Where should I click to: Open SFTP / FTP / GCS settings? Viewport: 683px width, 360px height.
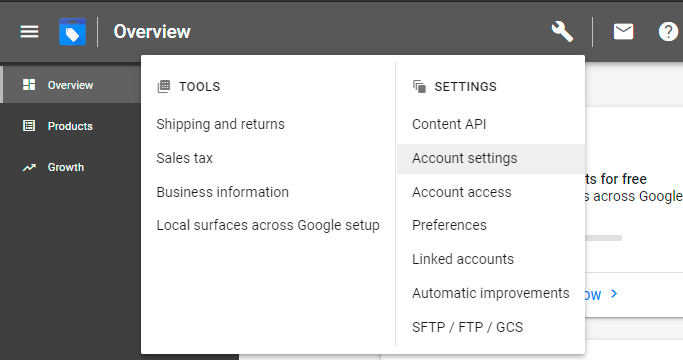point(467,327)
